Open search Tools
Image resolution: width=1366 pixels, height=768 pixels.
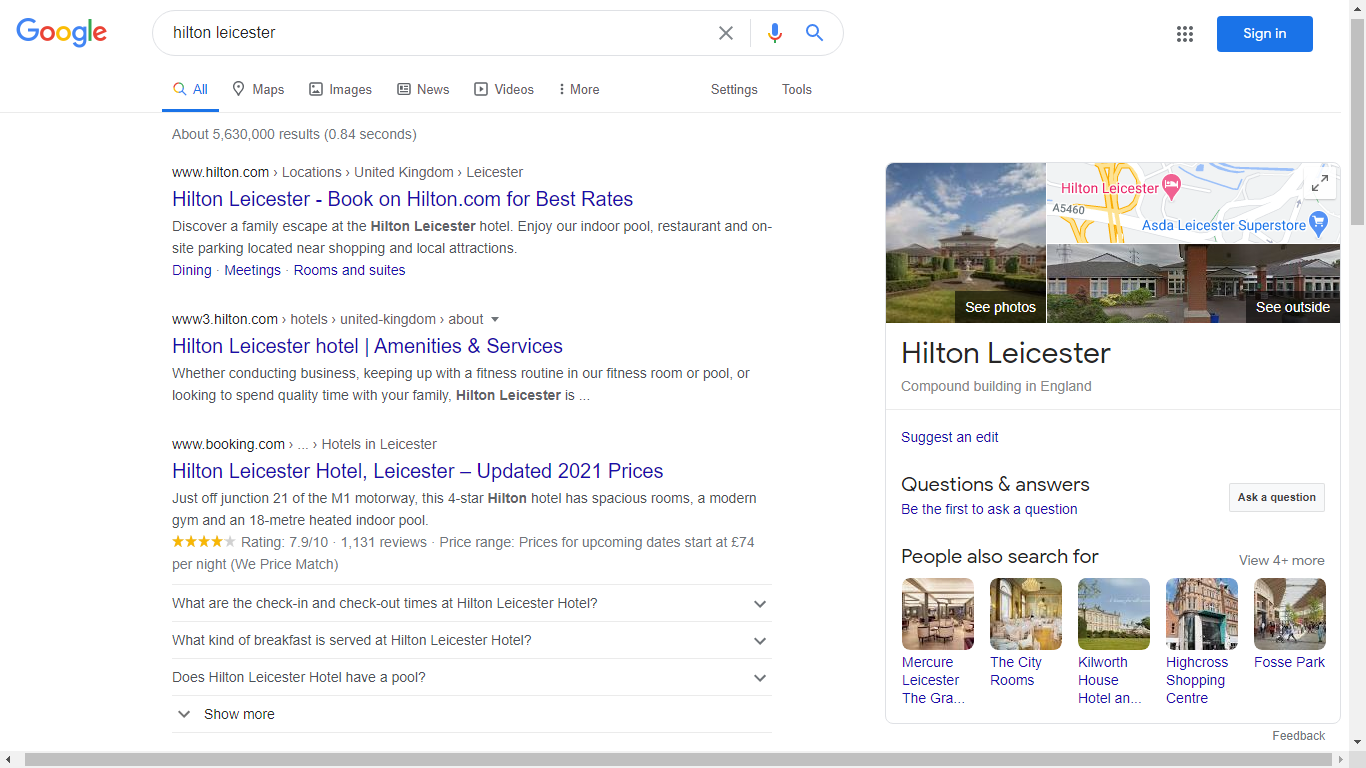[x=797, y=89]
